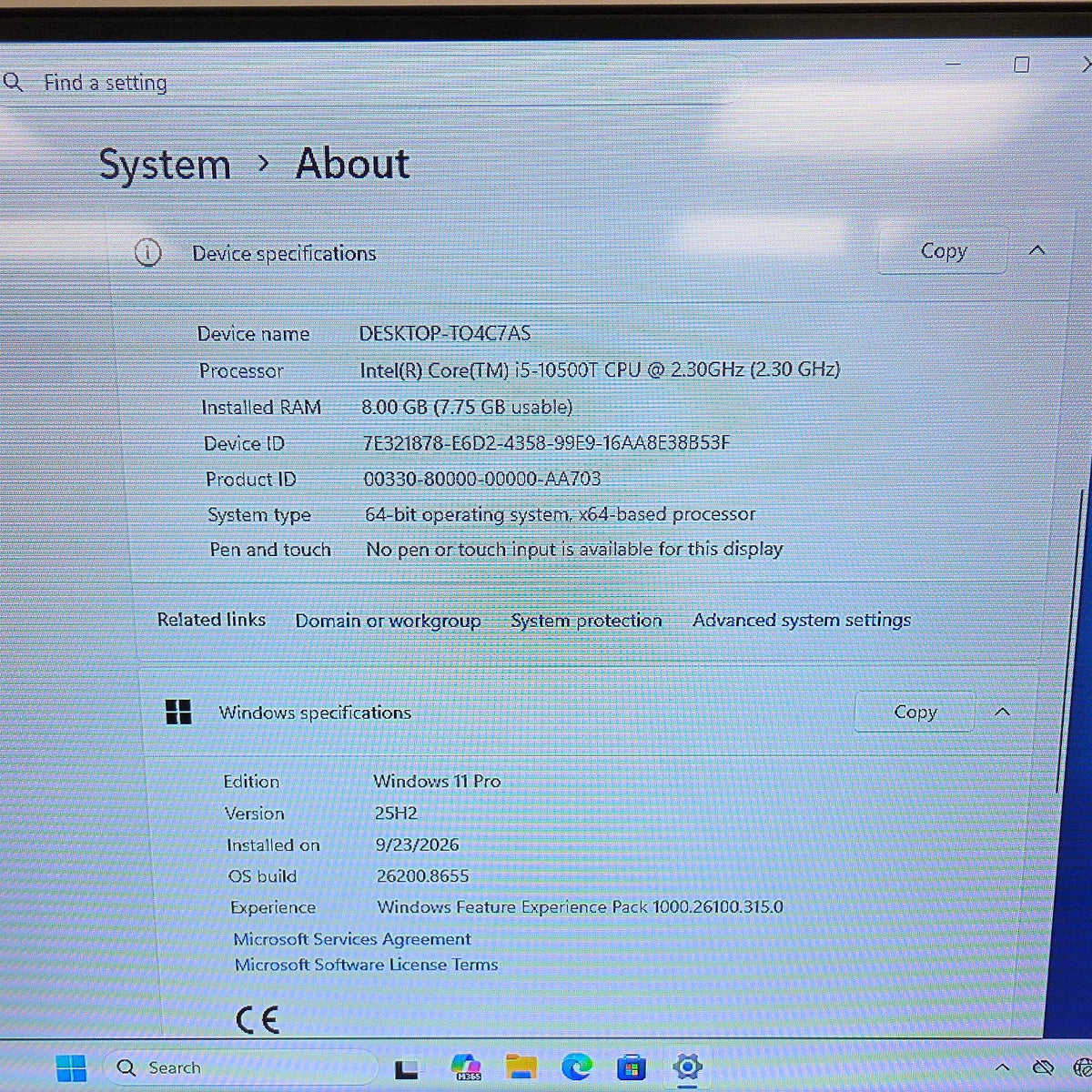Open the Windows Start menu
1092x1092 pixels.
(71, 1067)
